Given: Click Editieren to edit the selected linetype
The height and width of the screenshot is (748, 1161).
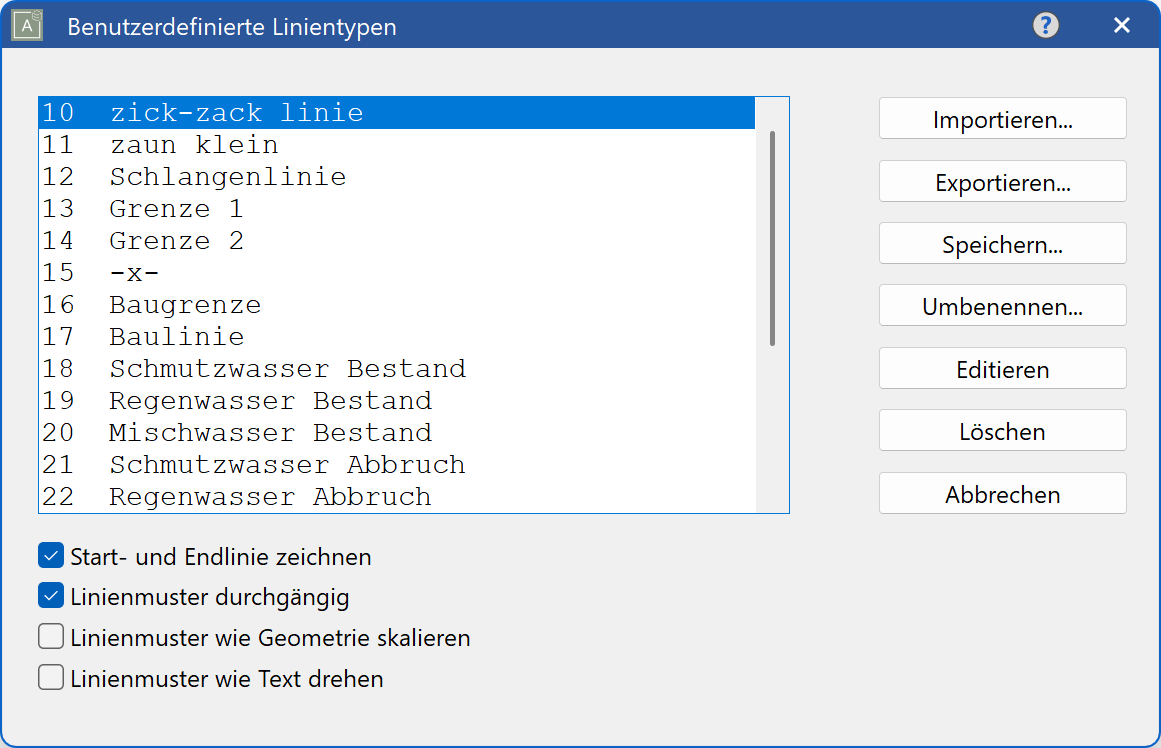Looking at the screenshot, I should (1002, 368).
